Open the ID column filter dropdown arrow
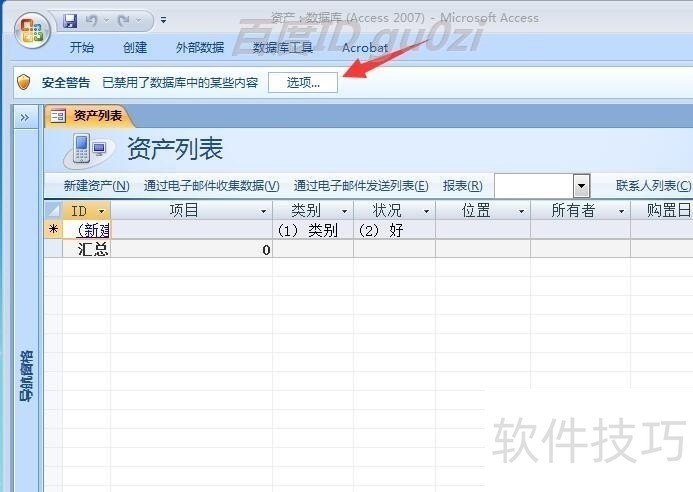The width and height of the screenshot is (693, 492). point(102,211)
